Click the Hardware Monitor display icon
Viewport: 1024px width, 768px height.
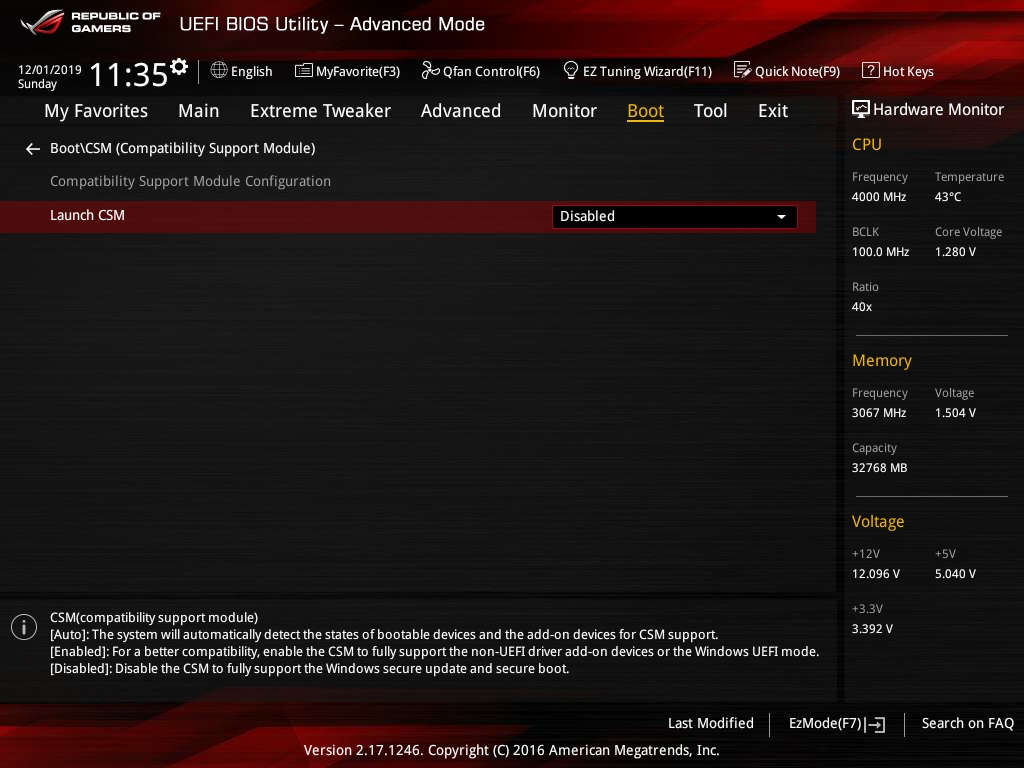coord(861,110)
